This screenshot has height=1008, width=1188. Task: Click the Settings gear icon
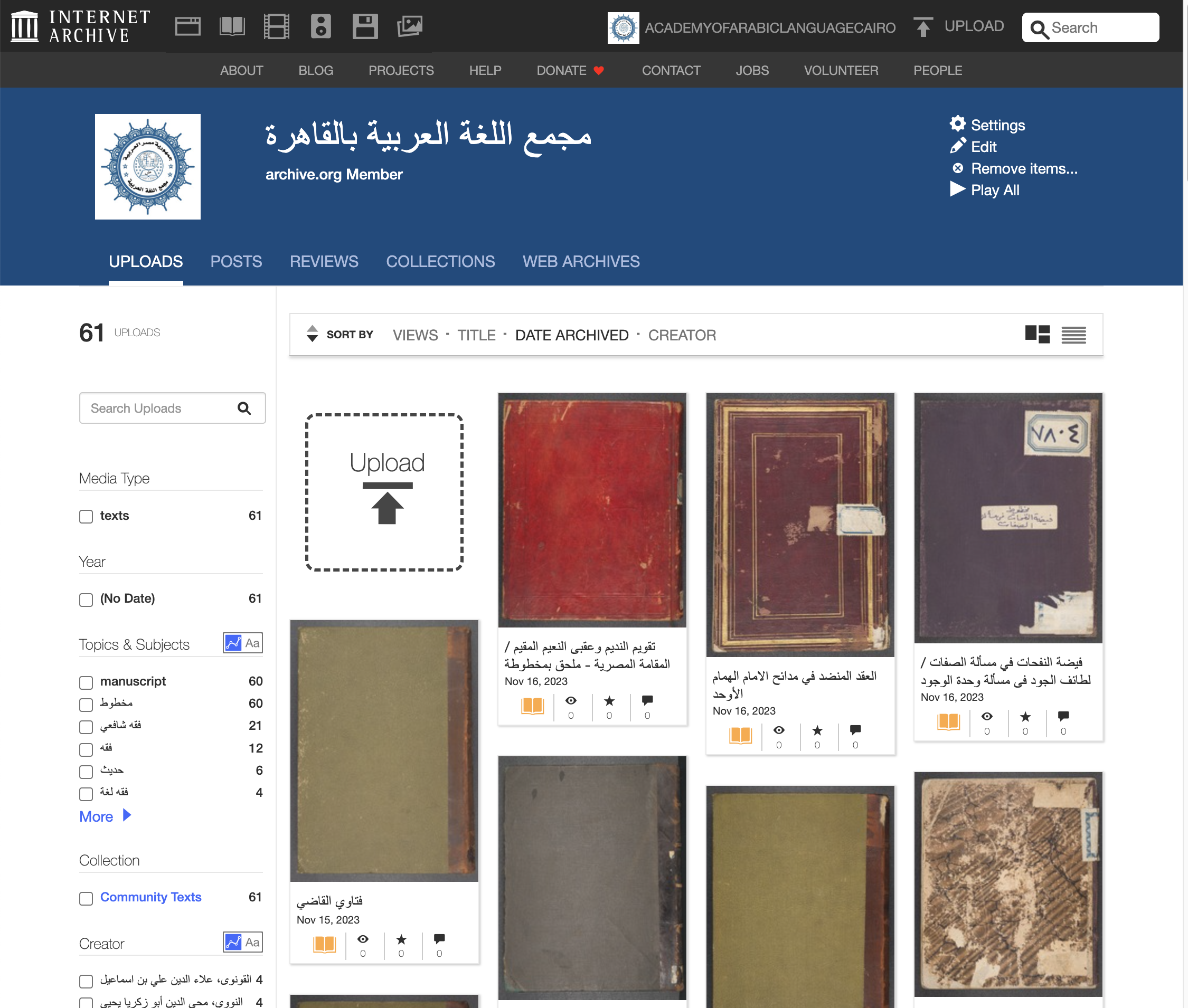(x=958, y=124)
